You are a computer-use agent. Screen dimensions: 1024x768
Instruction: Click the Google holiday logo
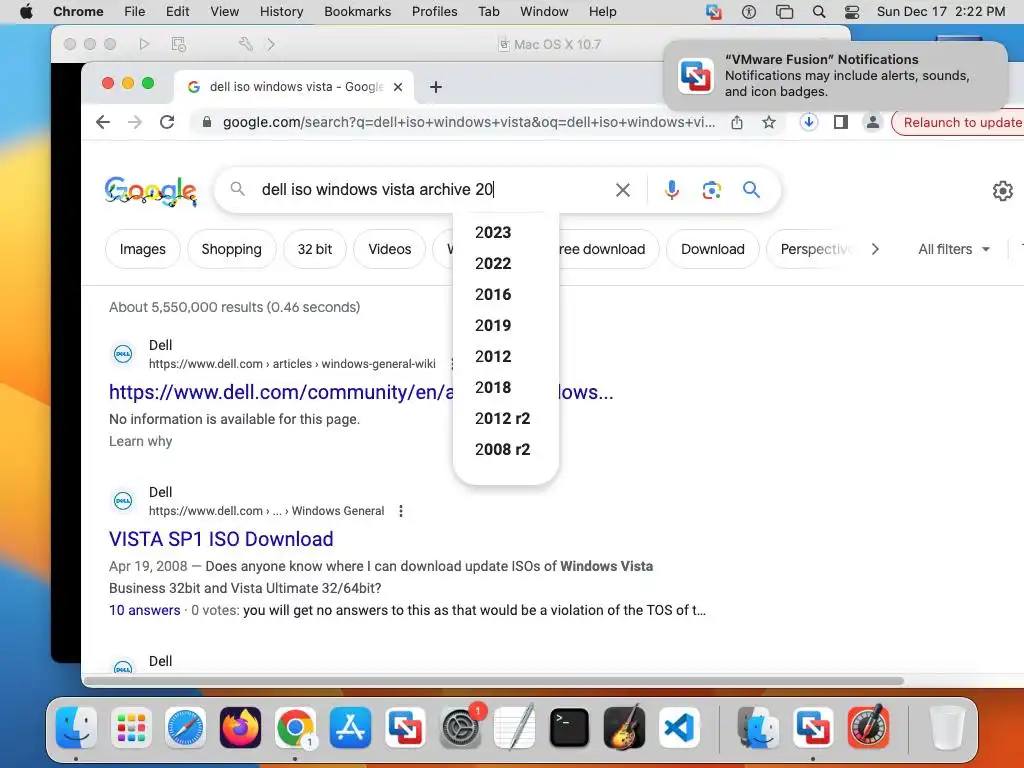pos(151,191)
